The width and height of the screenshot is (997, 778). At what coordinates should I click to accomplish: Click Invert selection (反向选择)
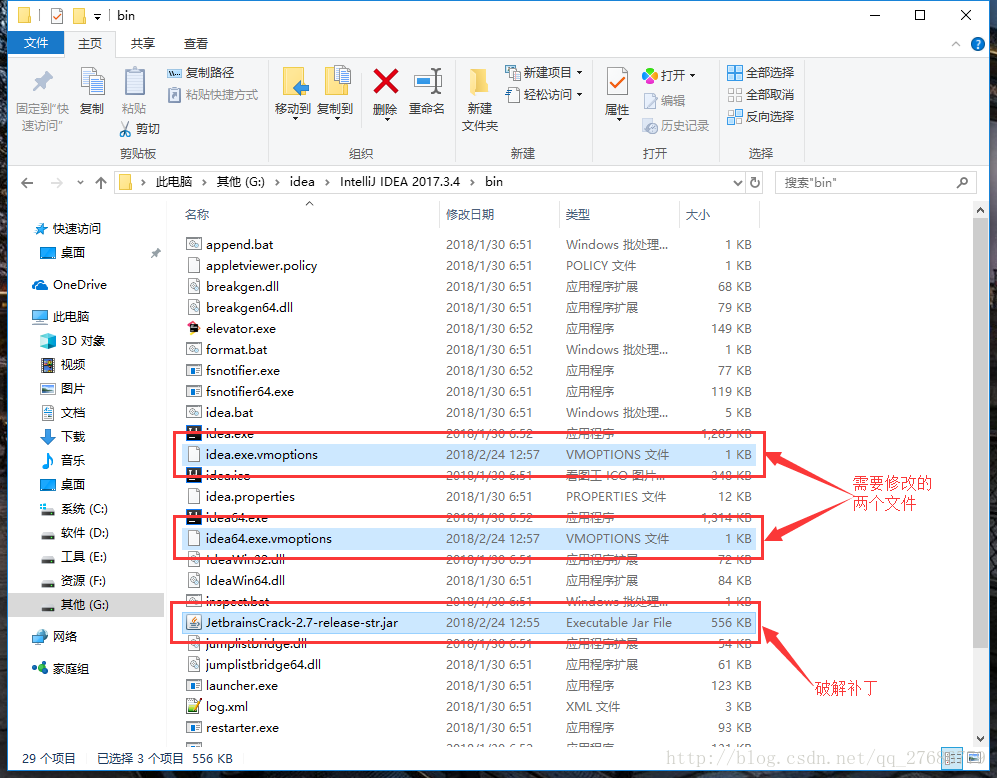[x=760, y=116]
